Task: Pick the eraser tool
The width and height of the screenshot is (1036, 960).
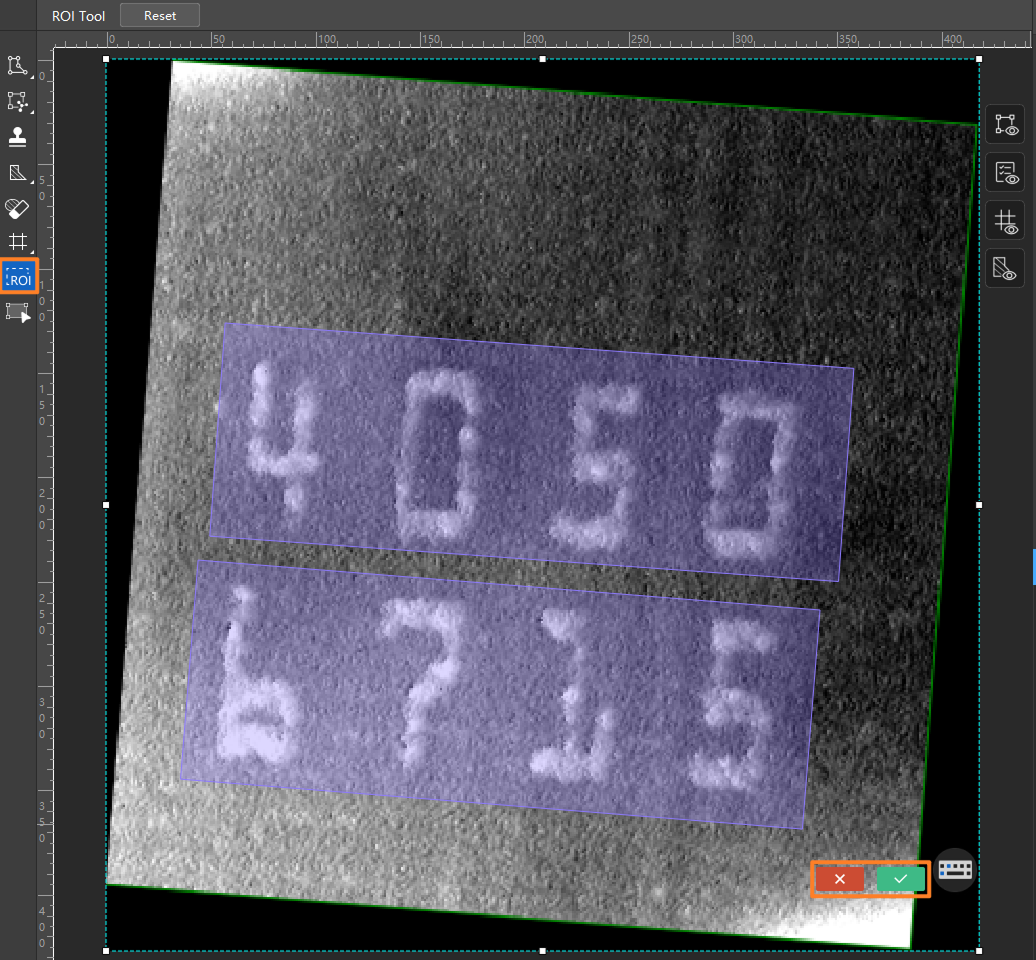Action: pyautogui.click(x=17, y=208)
